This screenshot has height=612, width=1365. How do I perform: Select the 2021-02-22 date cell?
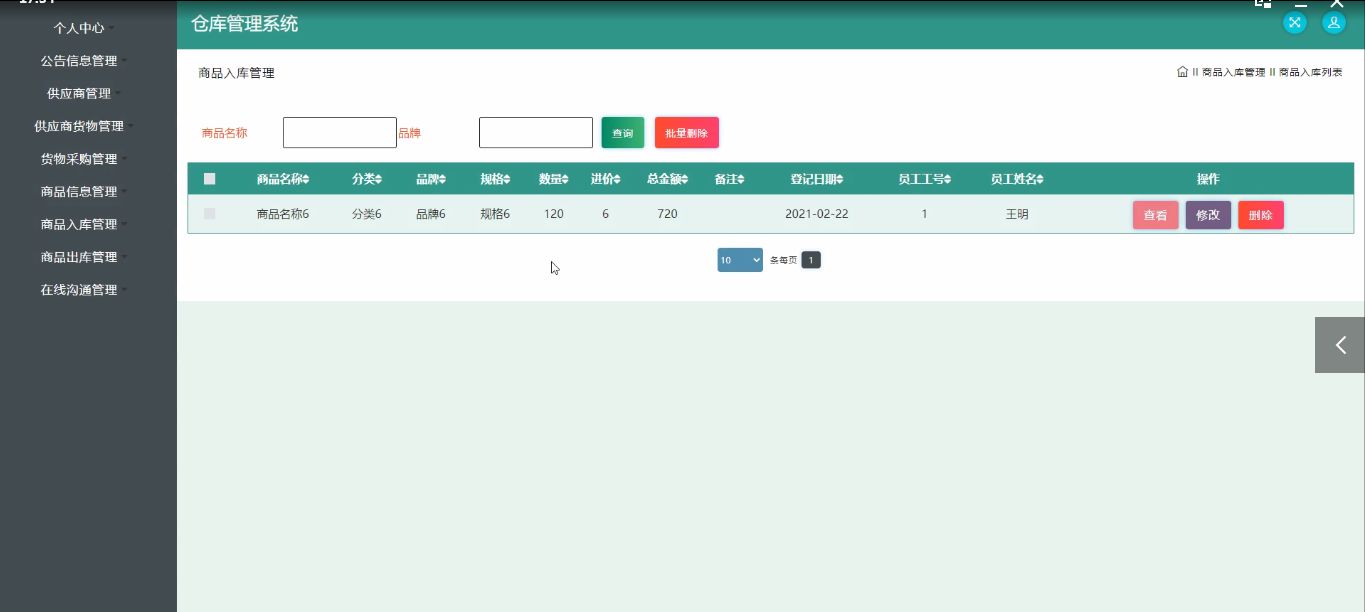tap(817, 214)
